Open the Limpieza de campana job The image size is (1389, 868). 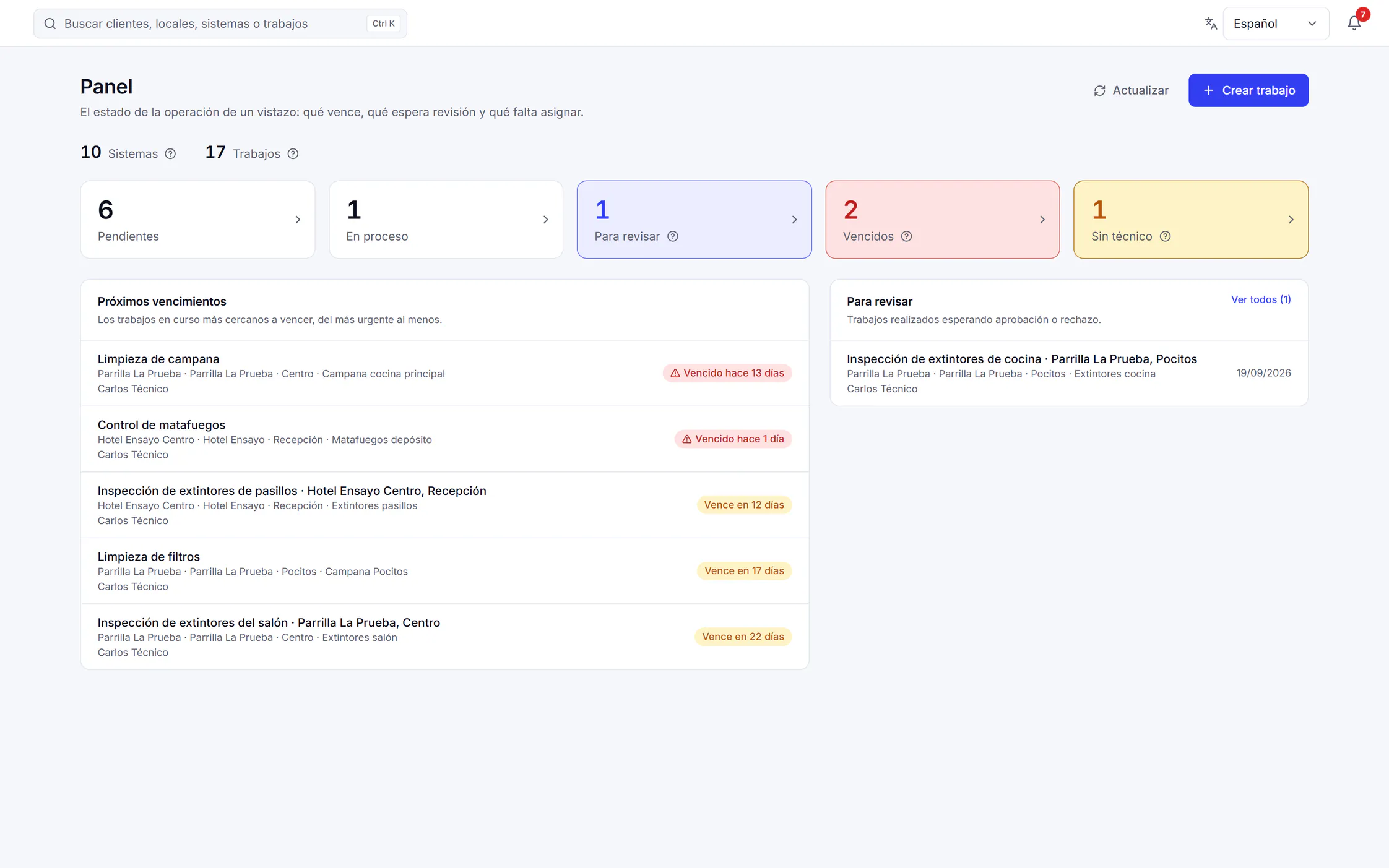tap(444, 373)
